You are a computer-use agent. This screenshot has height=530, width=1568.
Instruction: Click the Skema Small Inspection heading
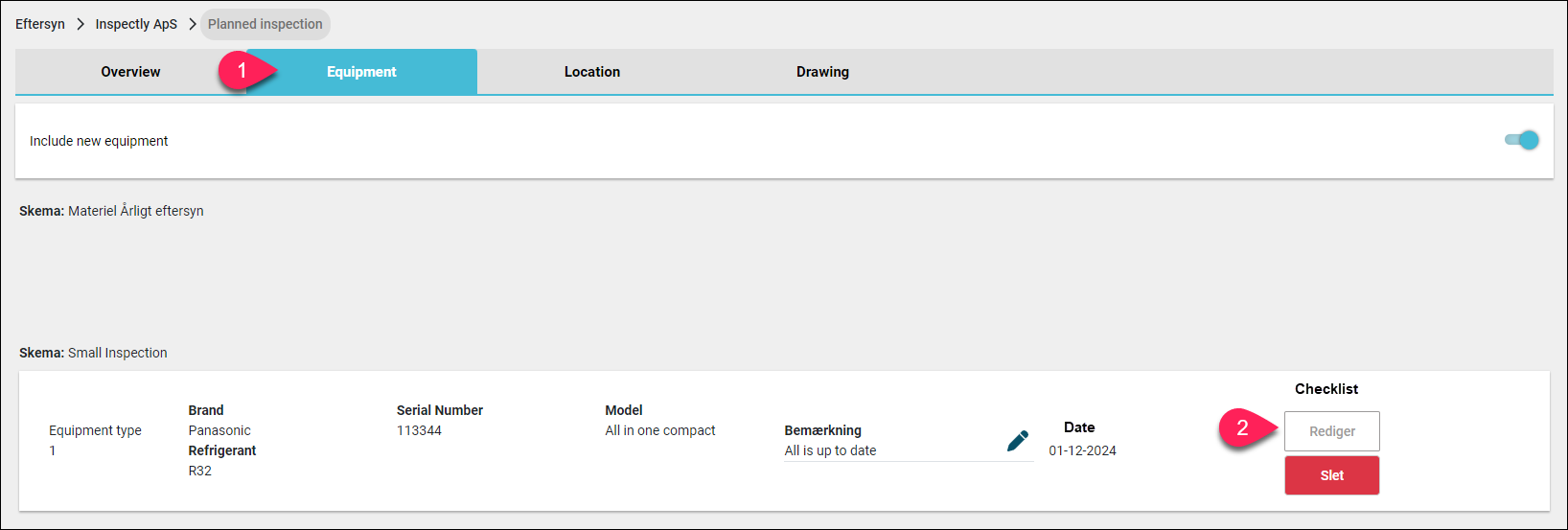[x=93, y=353]
